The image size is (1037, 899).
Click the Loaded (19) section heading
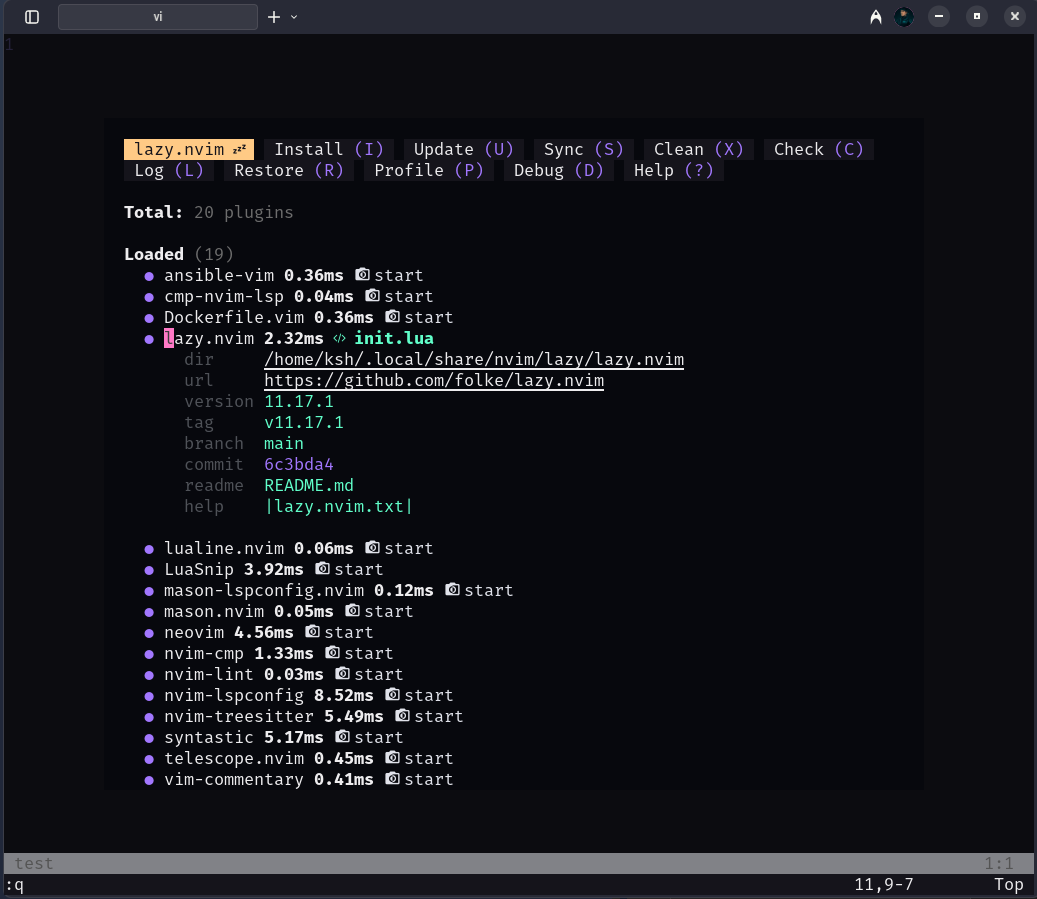[179, 255]
